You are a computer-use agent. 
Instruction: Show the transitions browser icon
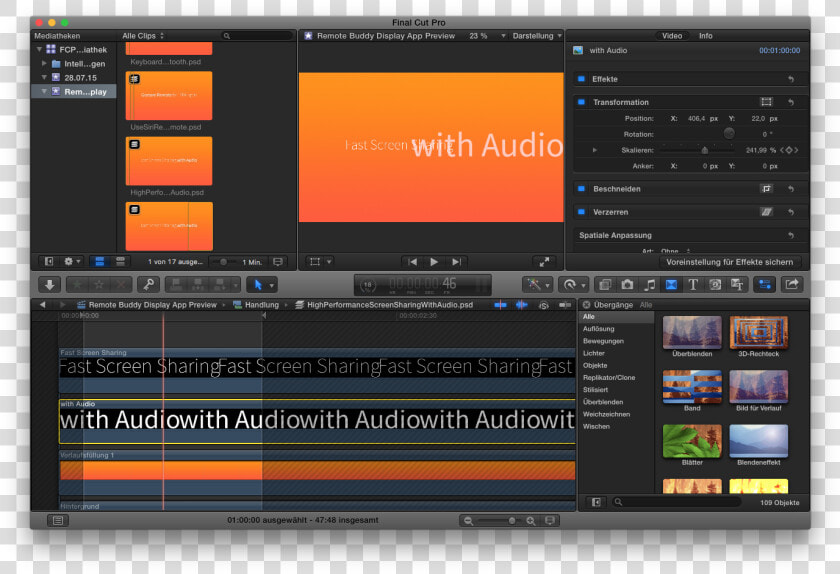click(x=671, y=285)
